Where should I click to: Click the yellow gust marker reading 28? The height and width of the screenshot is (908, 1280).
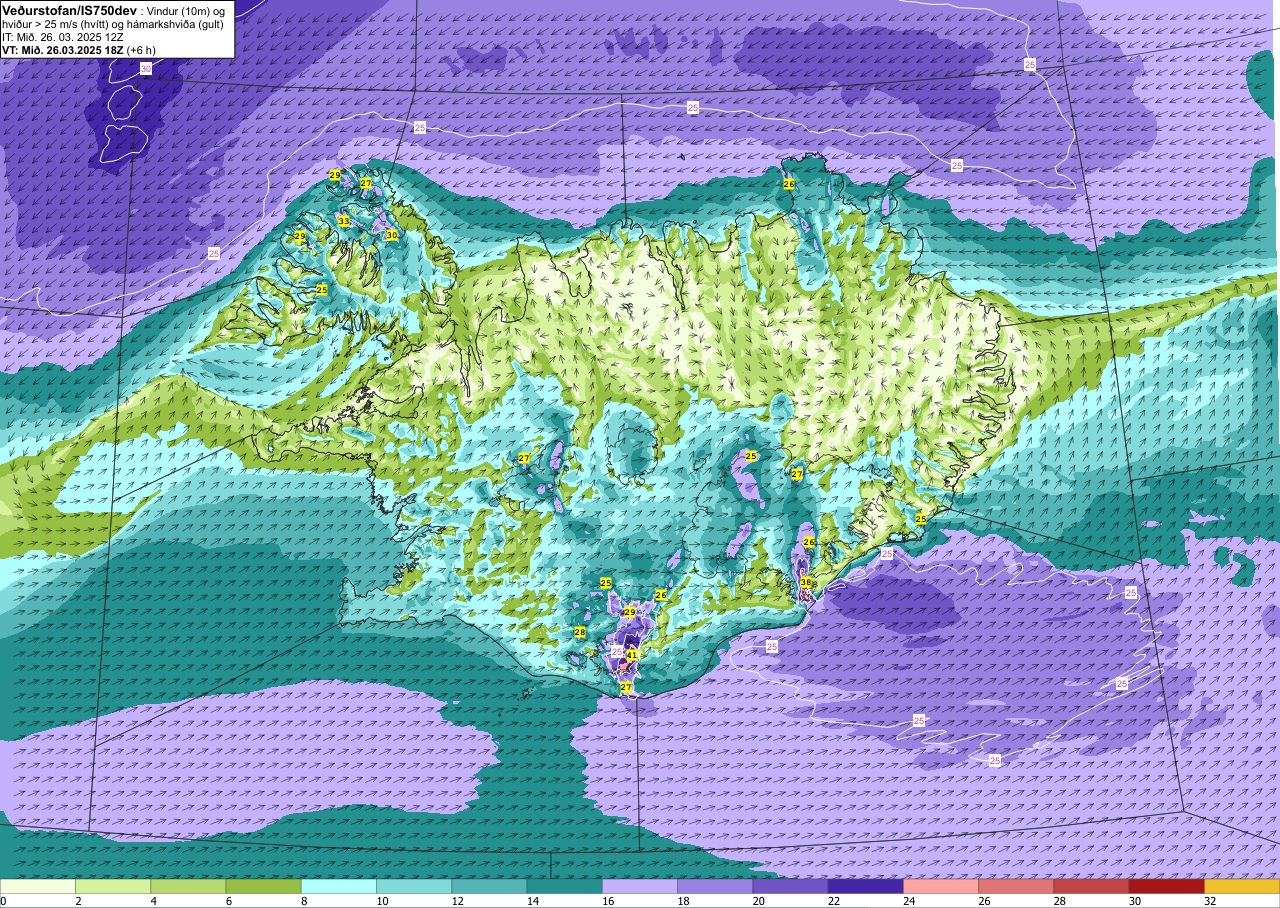coord(579,632)
